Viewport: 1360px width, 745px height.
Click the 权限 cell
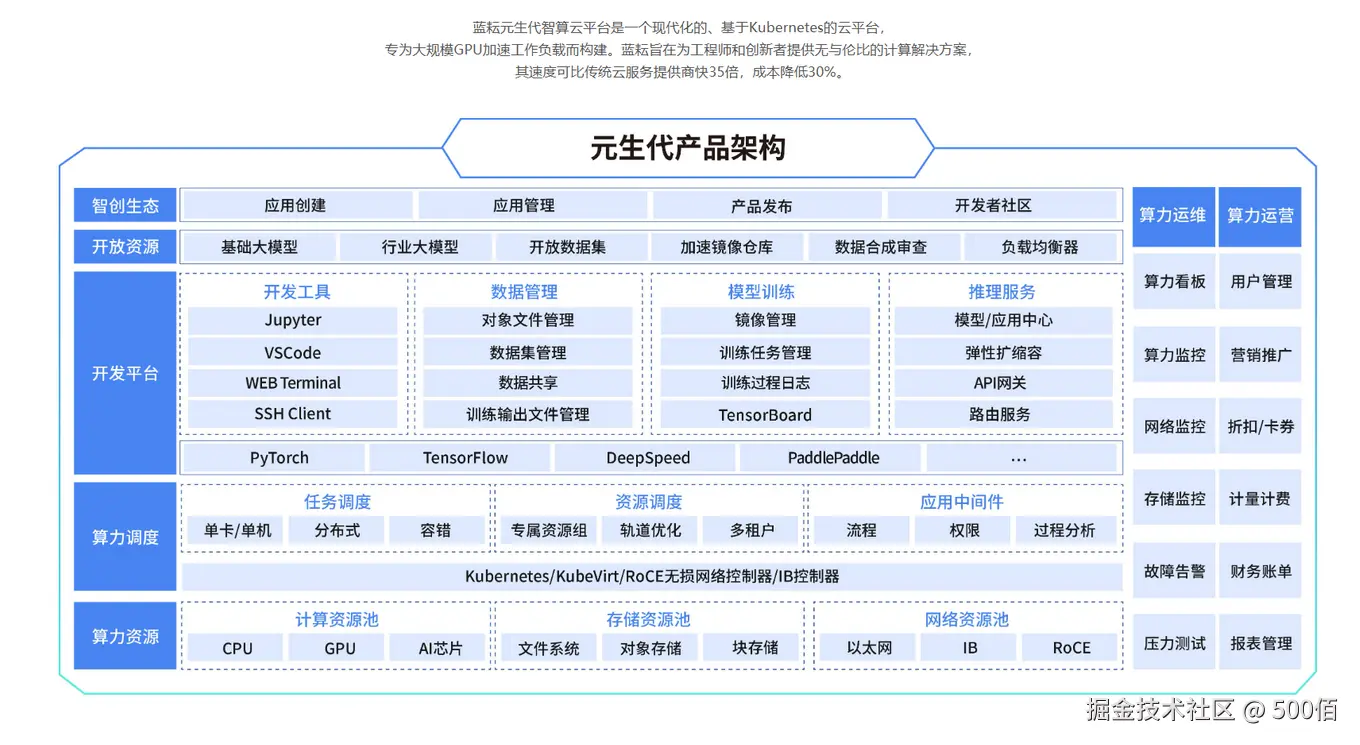[x=964, y=531]
